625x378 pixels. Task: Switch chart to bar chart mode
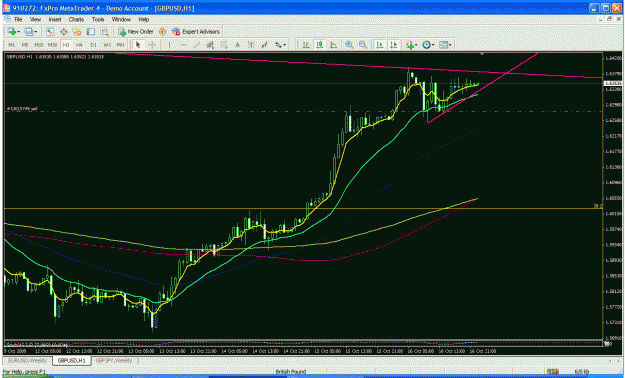click(x=306, y=45)
